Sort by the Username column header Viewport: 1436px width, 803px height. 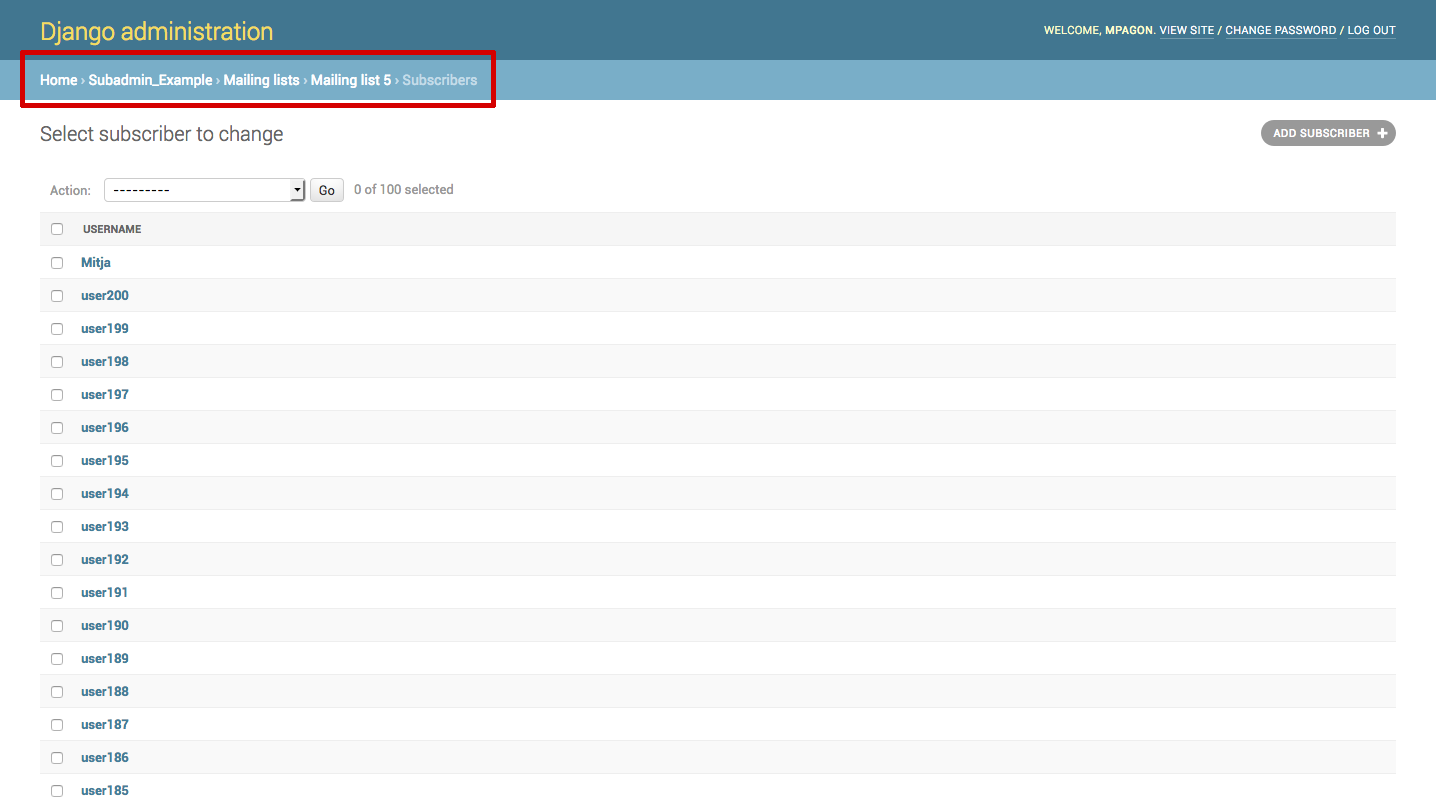pyautogui.click(x=112, y=229)
